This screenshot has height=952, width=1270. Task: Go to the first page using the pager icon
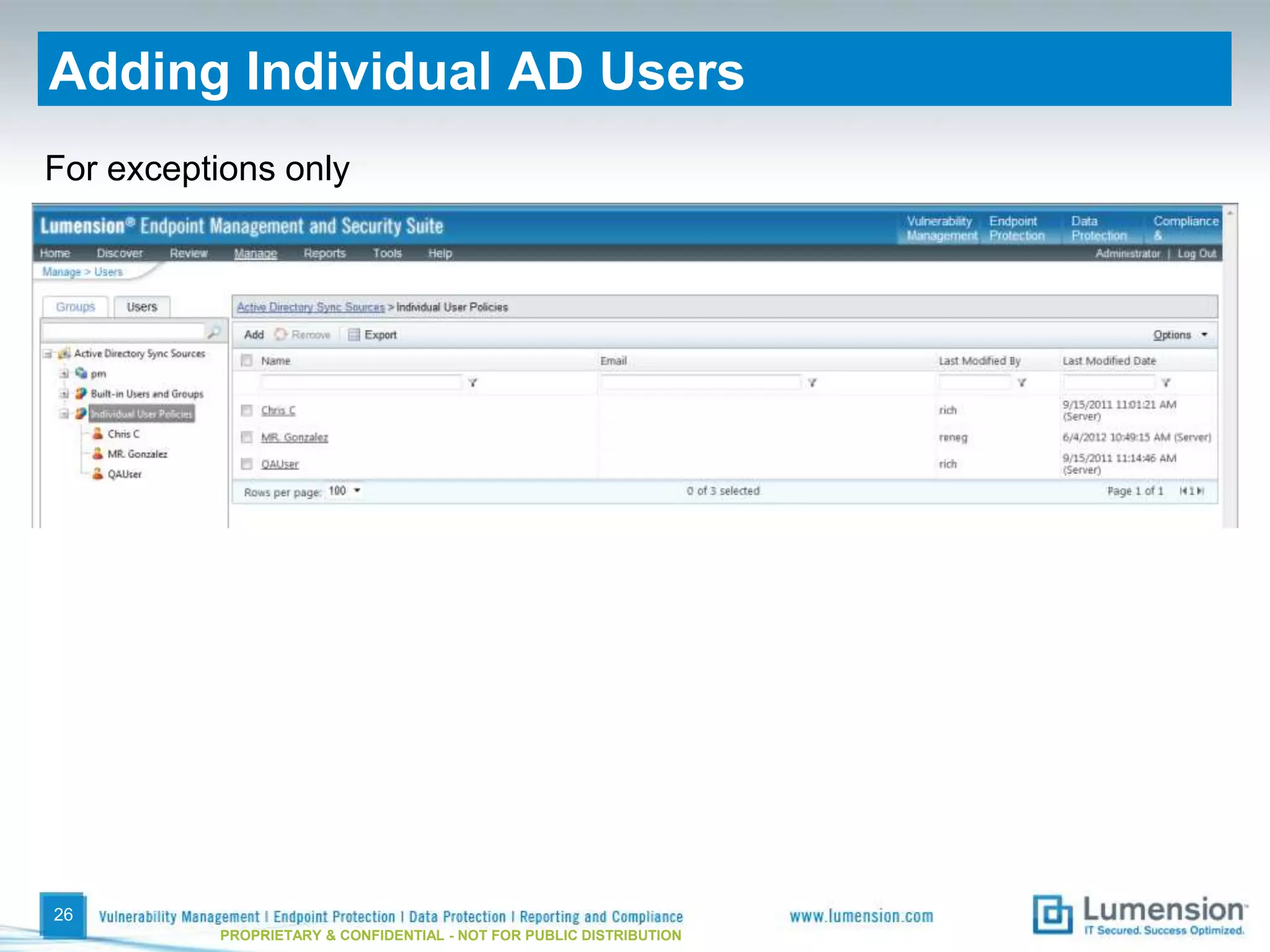[x=1183, y=491]
